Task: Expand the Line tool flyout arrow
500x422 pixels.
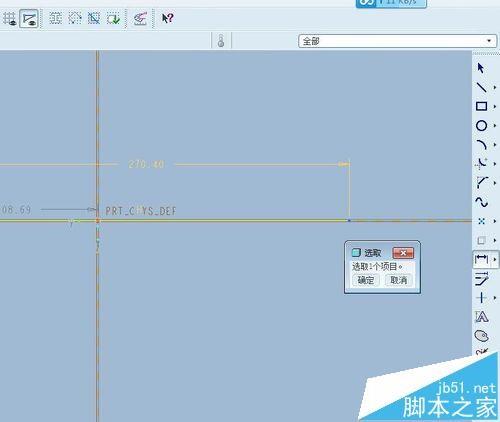Action: tap(495, 87)
